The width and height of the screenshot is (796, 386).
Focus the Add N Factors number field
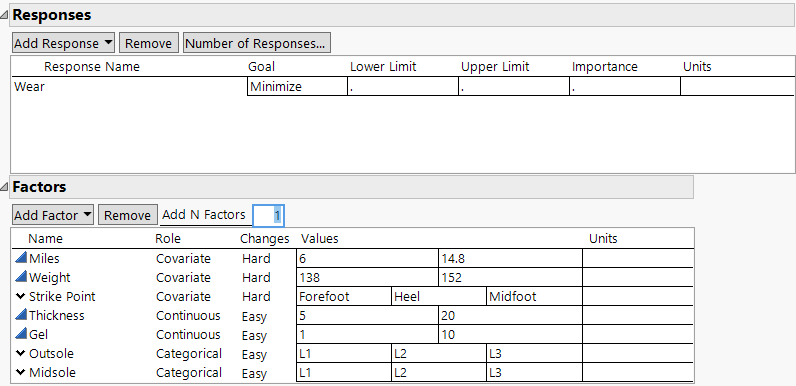[x=269, y=216]
